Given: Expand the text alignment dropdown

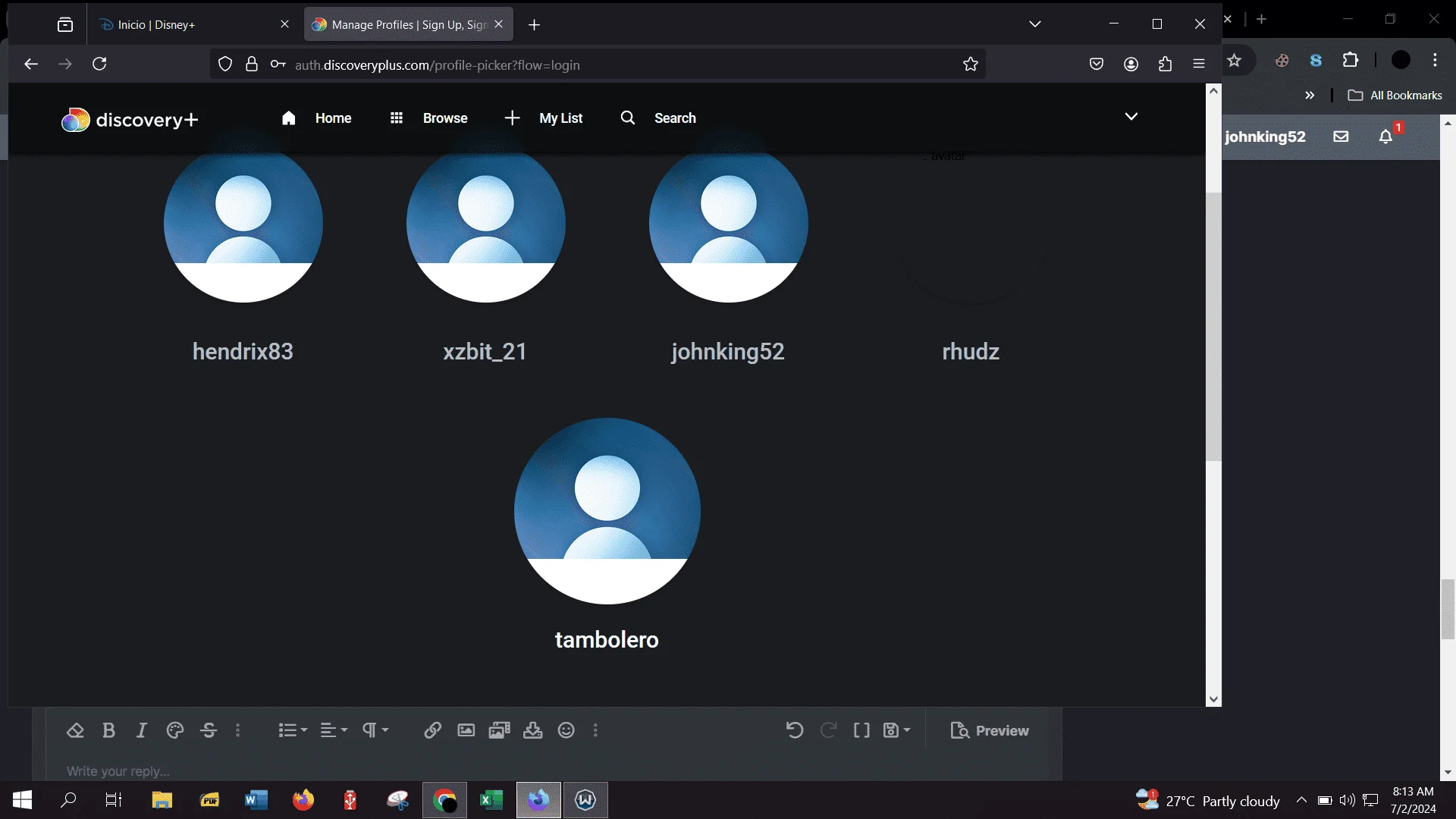Looking at the screenshot, I should [334, 730].
